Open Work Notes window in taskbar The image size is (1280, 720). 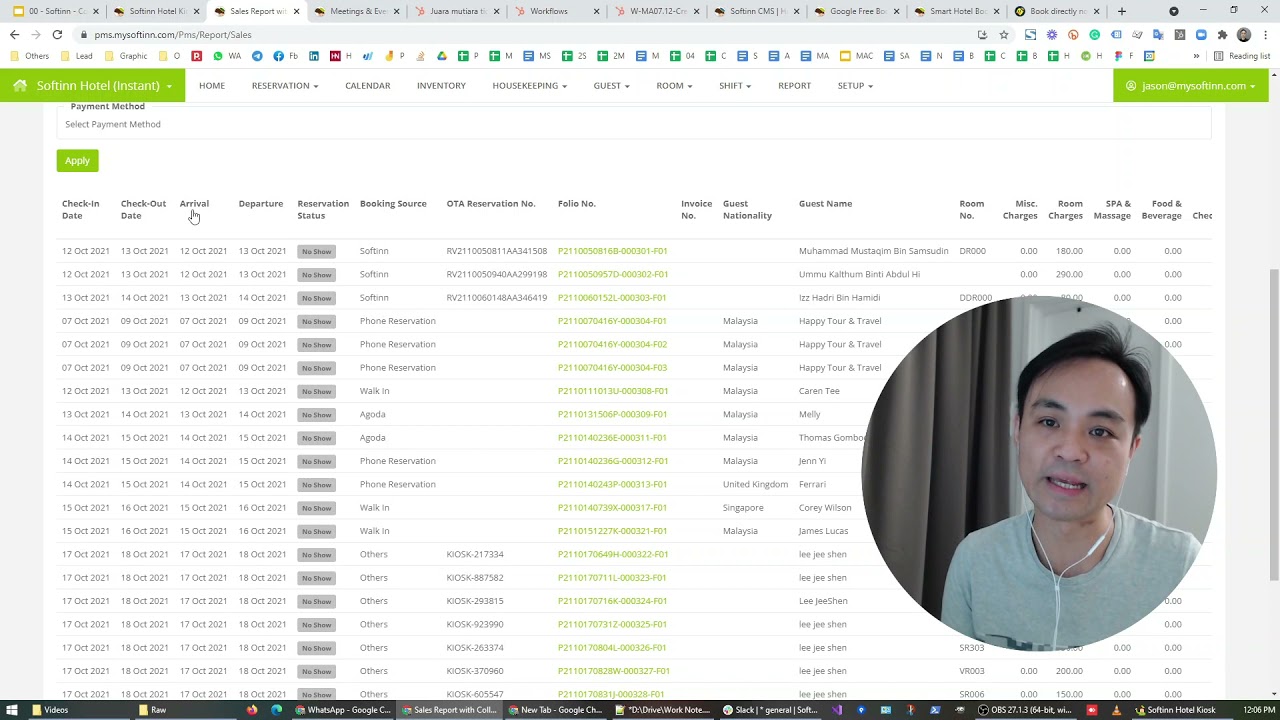click(663, 710)
